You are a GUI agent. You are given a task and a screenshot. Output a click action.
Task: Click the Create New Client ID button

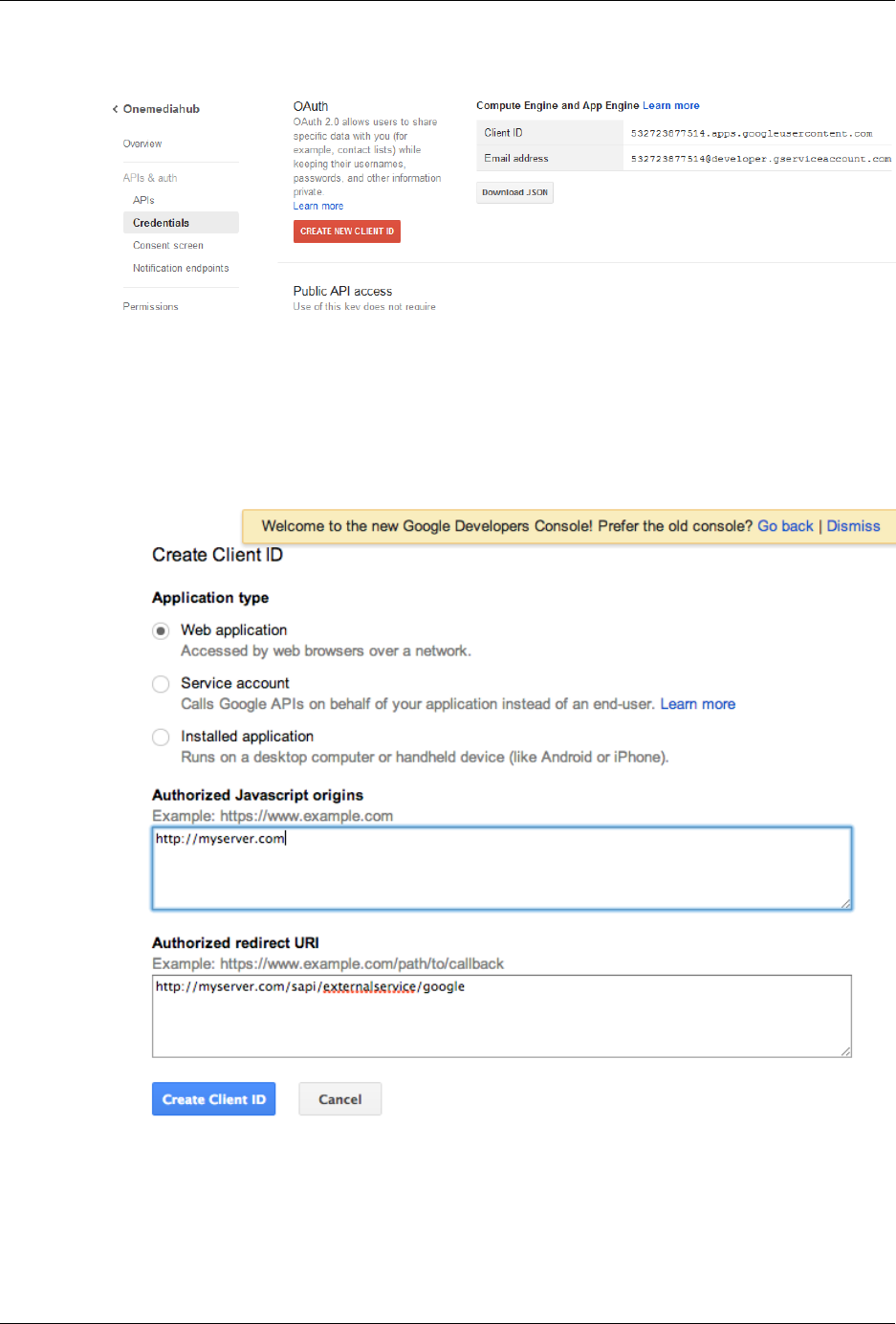coord(347,232)
